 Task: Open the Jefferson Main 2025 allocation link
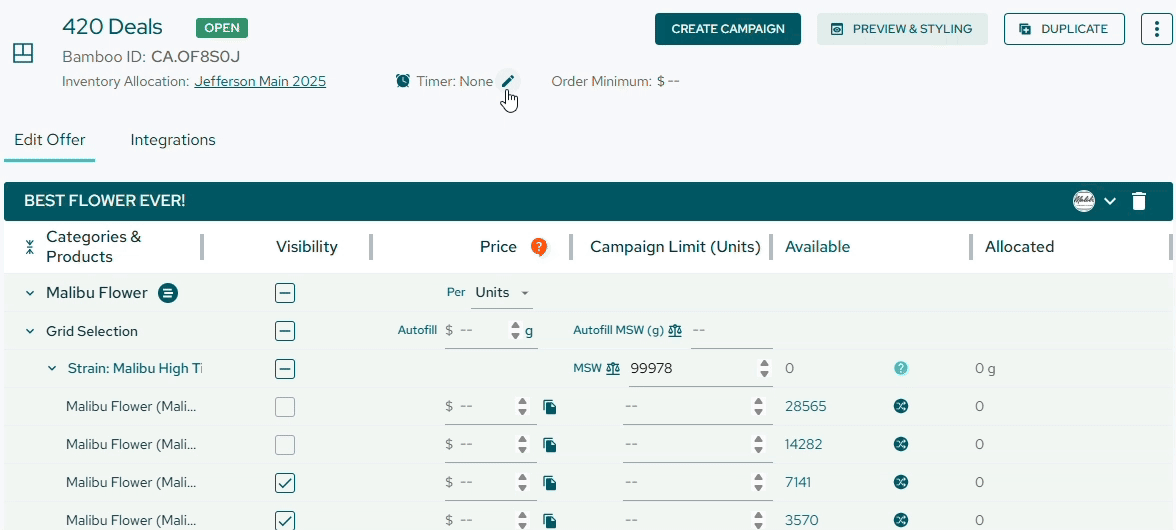[260, 81]
